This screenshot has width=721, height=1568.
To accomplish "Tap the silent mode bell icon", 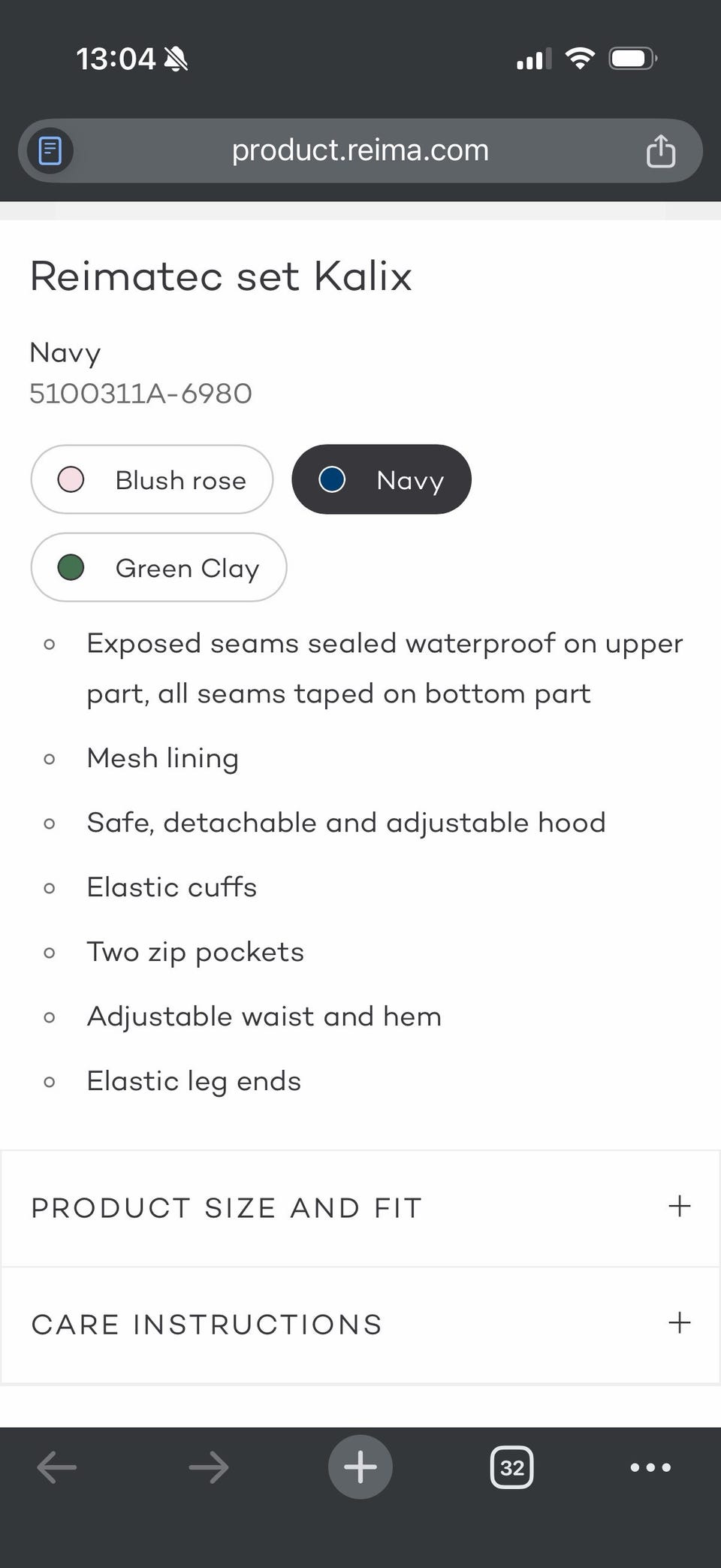I will pos(176,59).
